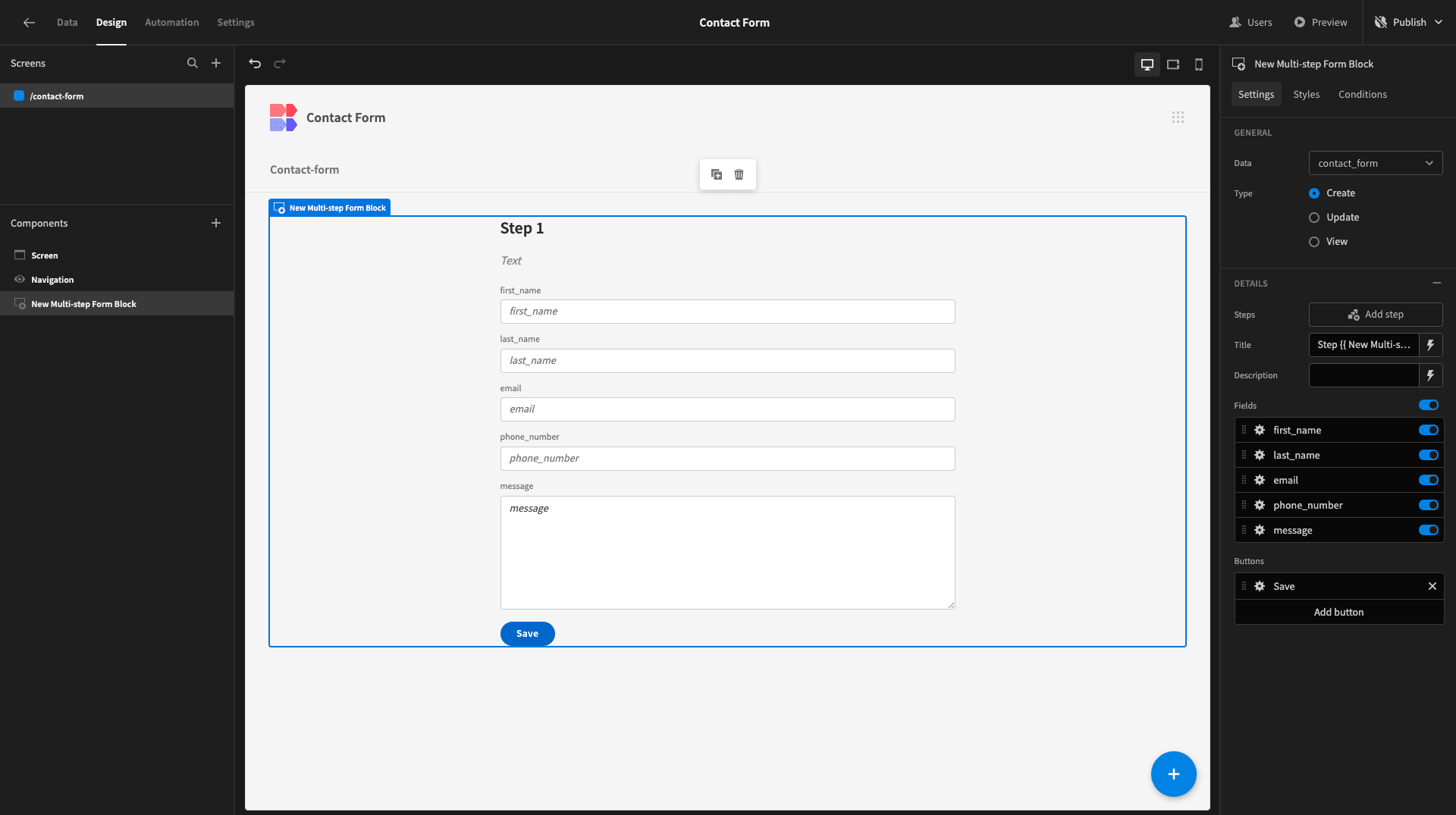Select the block Settings panel tab

tap(1256, 94)
